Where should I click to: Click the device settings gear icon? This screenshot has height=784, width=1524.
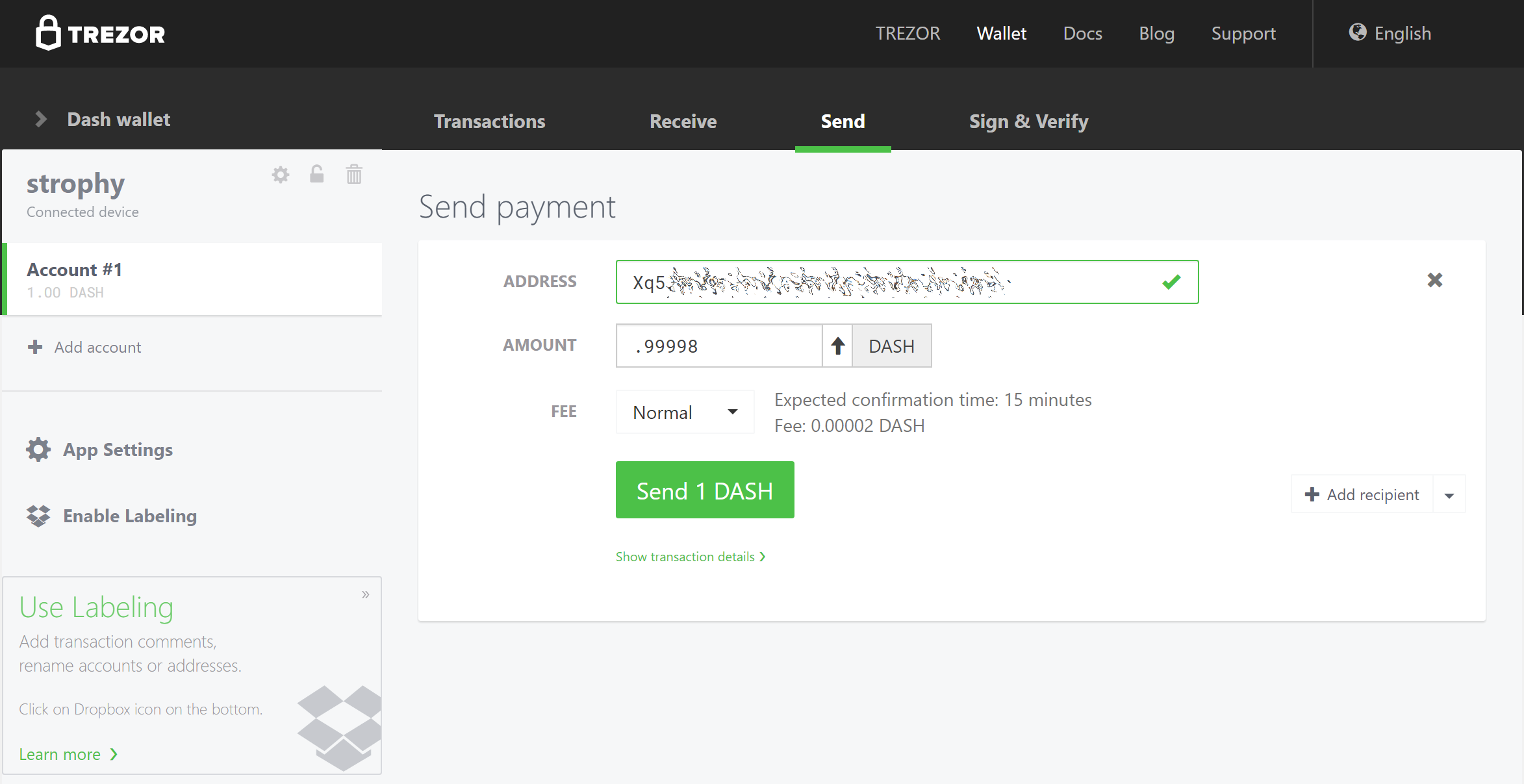(281, 175)
